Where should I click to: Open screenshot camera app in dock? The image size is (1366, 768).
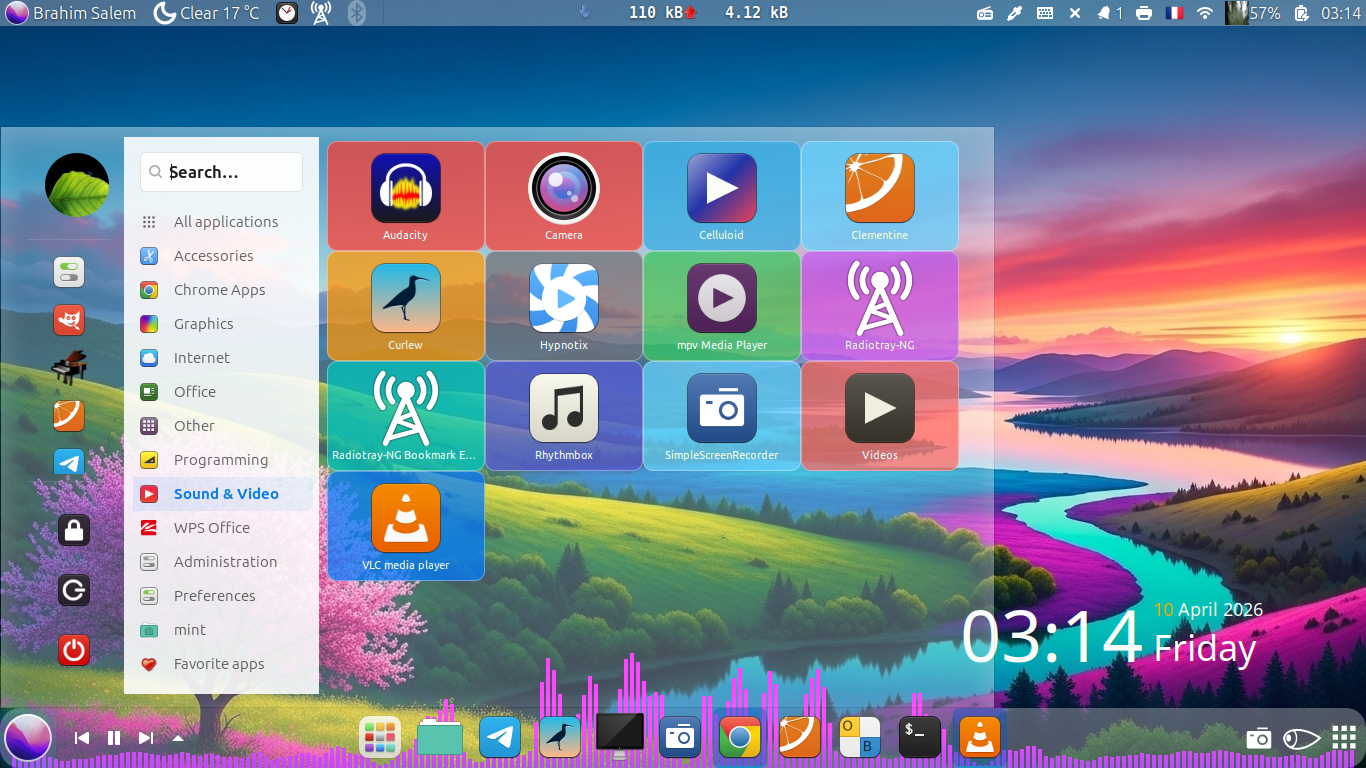tap(680, 738)
